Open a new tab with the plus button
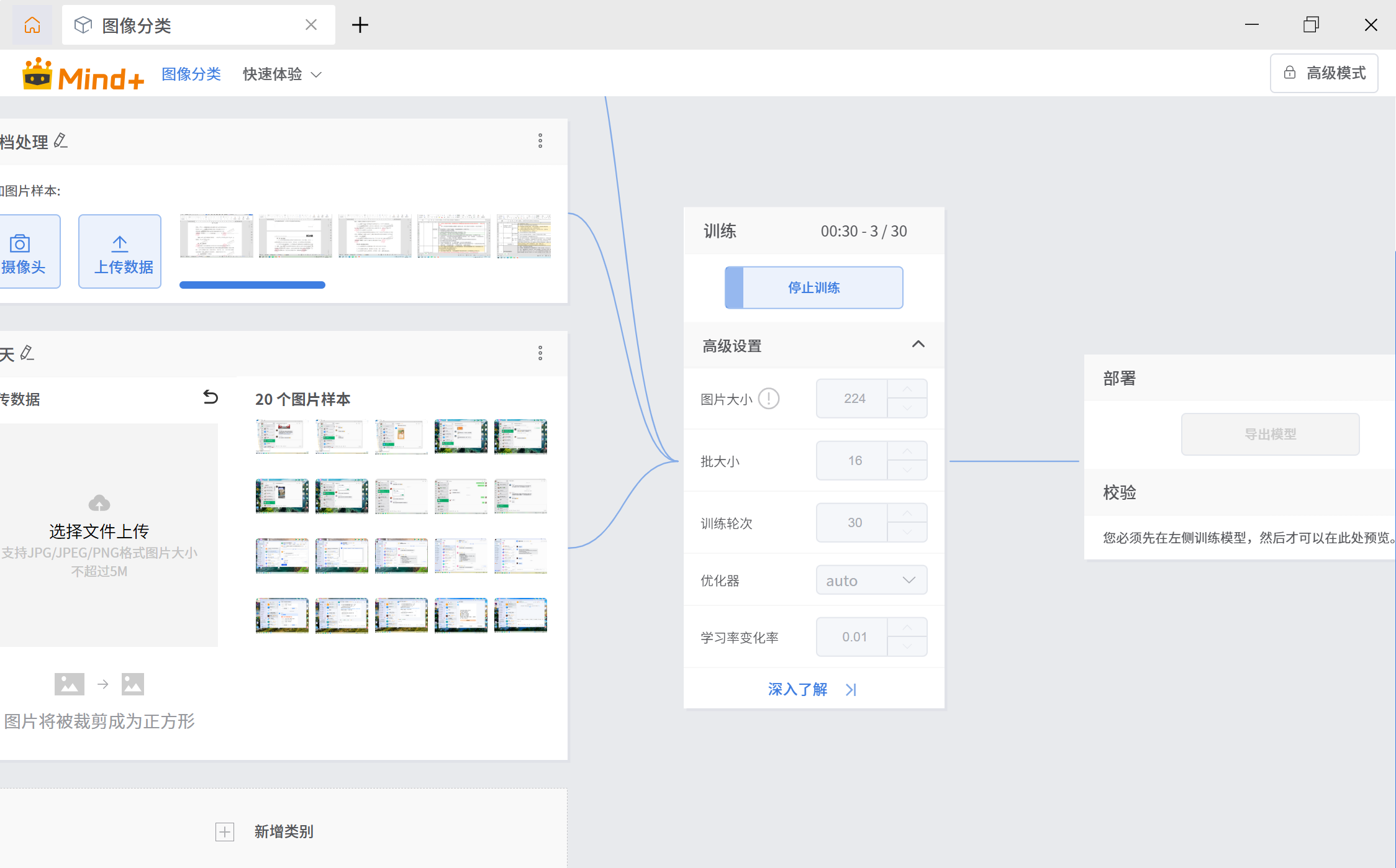The width and height of the screenshot is (1396, 868). click(x=360, y=25)
